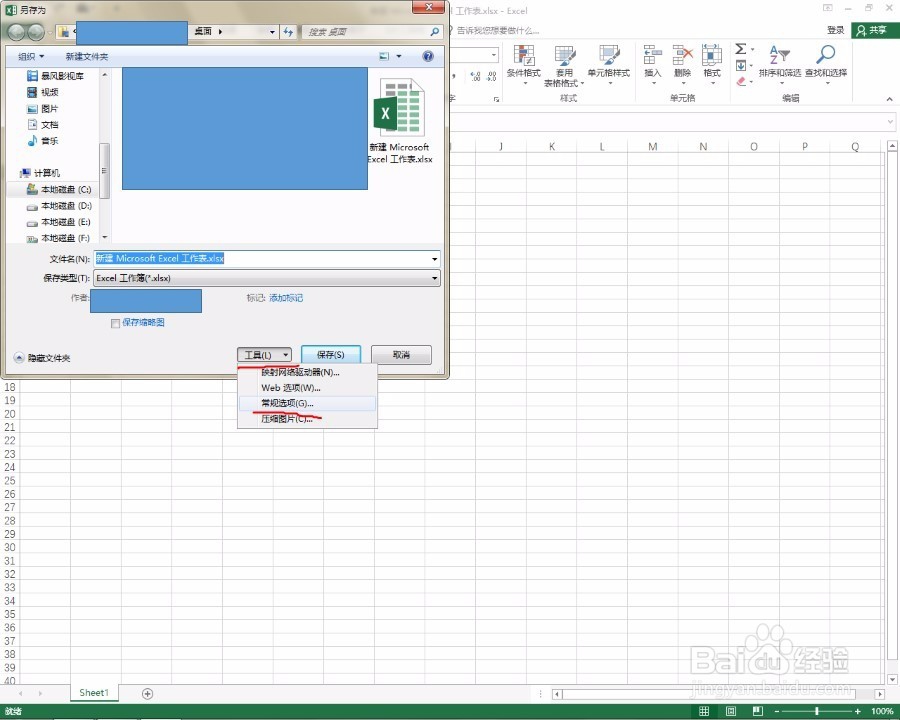Click the Cancel (取消) button
The height and width of the screenshot is (720, 900).
[401, 355]
